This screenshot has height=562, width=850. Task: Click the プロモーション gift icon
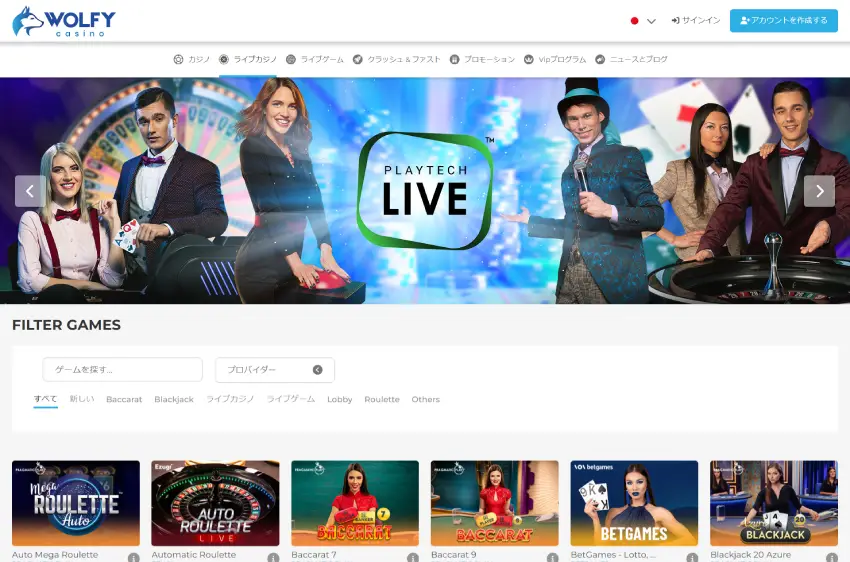pos(455,59)
